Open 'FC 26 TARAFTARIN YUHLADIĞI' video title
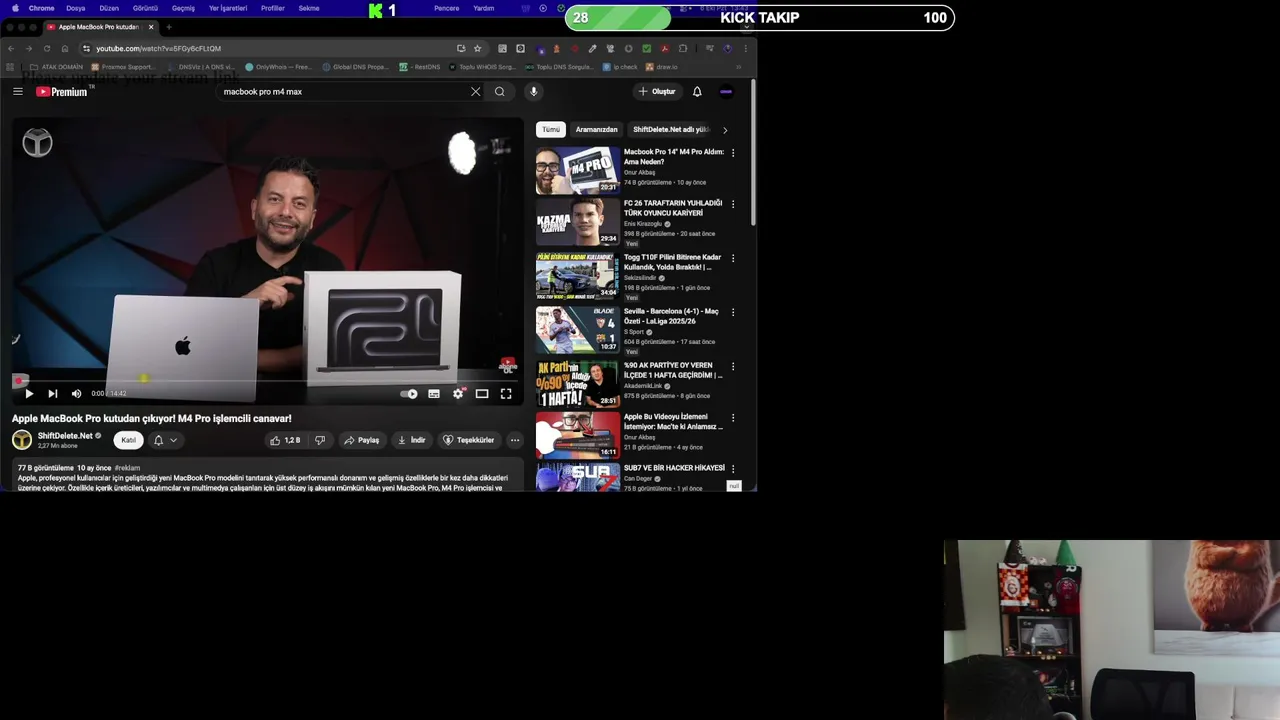The width and height of the screenshot is (1280, 720). 673,208
